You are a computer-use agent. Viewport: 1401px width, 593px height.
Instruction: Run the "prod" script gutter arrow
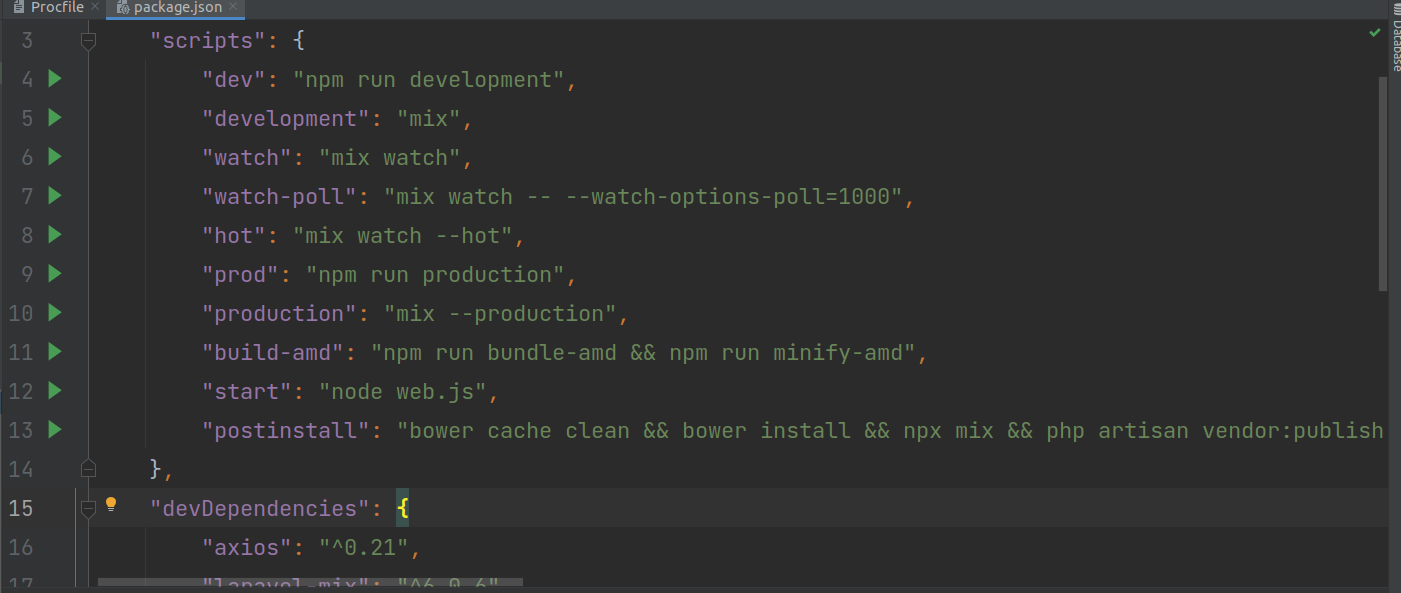coord(55,274)
